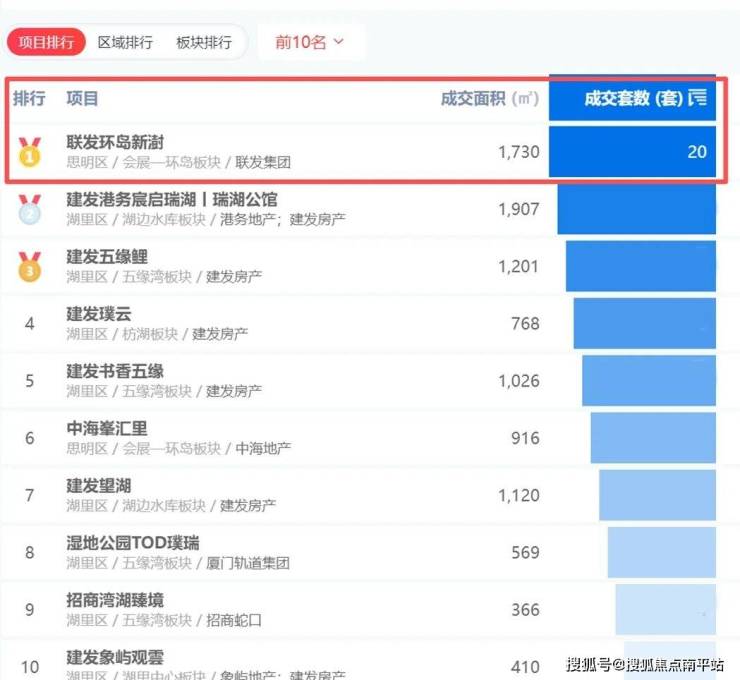This screenshot has width=740, height=680.
Task: Click the sort icon beside 成交套数
Action: (698, 97)
